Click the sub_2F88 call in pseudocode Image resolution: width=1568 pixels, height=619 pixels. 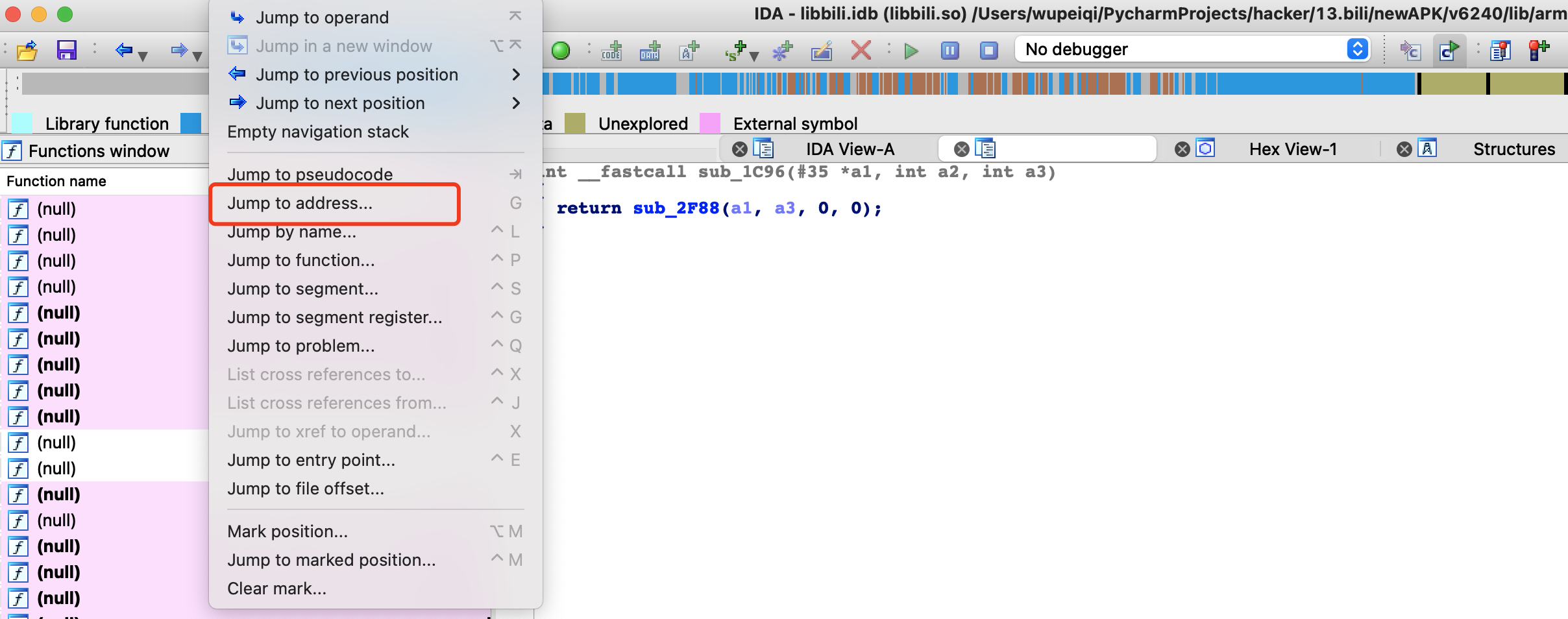click(x=676, y=208)
